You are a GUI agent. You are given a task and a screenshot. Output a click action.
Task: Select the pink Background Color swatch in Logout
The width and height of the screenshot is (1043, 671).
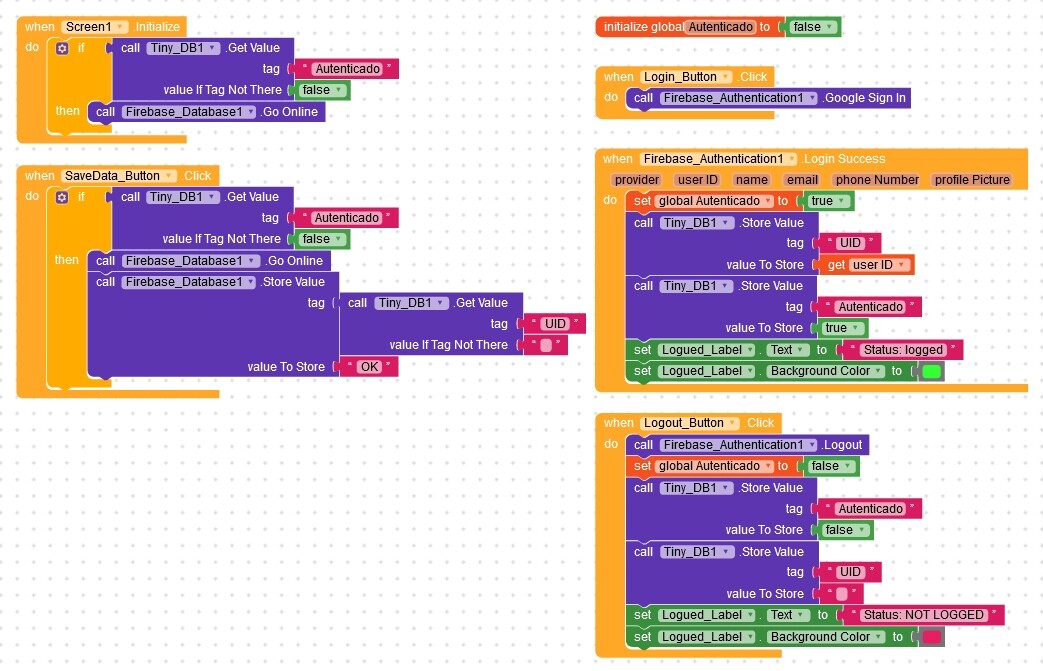pos(931,637)
